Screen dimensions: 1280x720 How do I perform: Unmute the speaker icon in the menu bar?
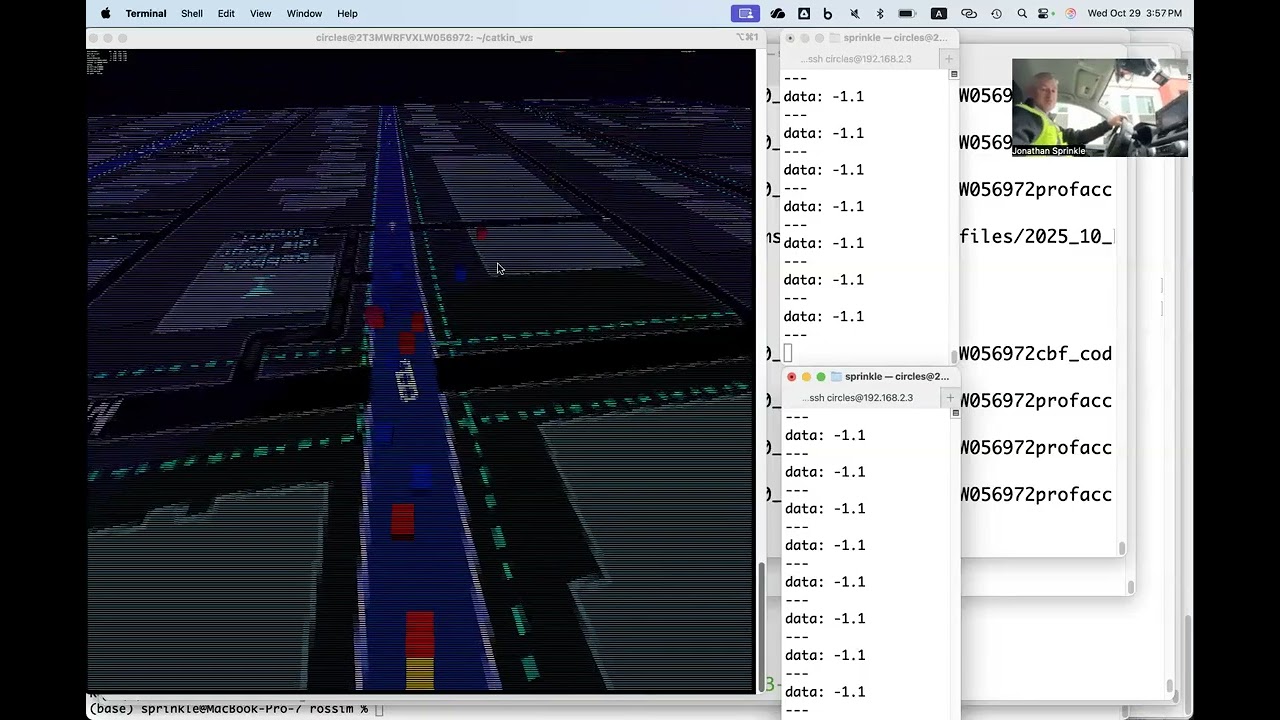click(855, 13)
